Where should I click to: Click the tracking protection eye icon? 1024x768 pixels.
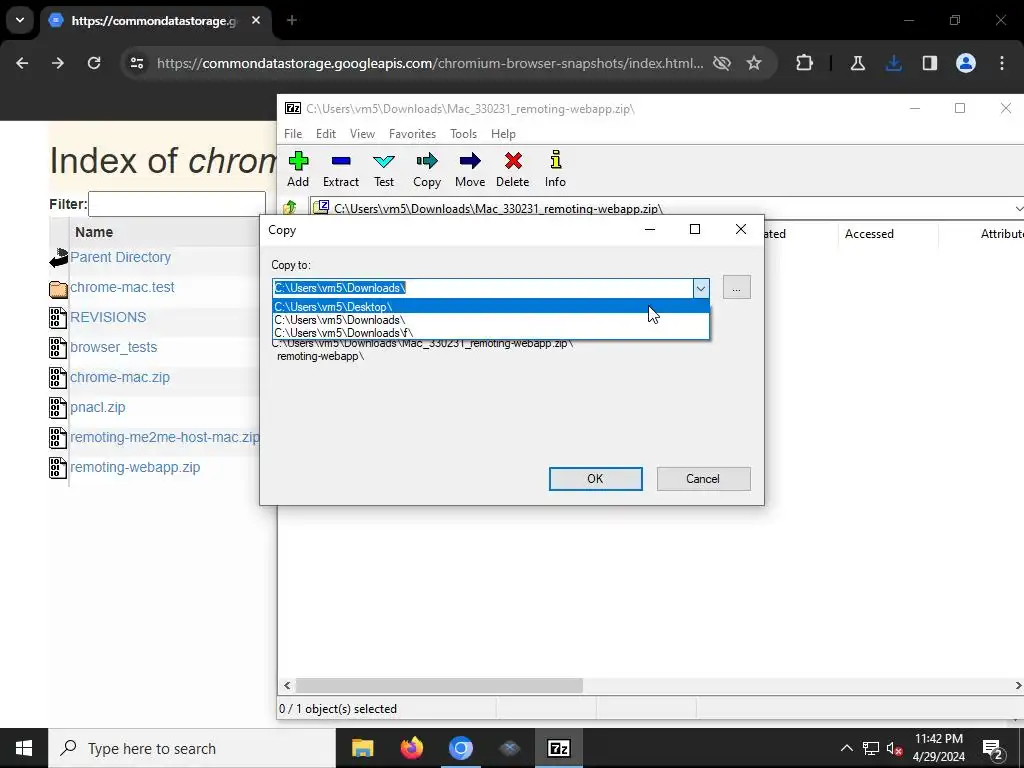click(x=722, y=63)
